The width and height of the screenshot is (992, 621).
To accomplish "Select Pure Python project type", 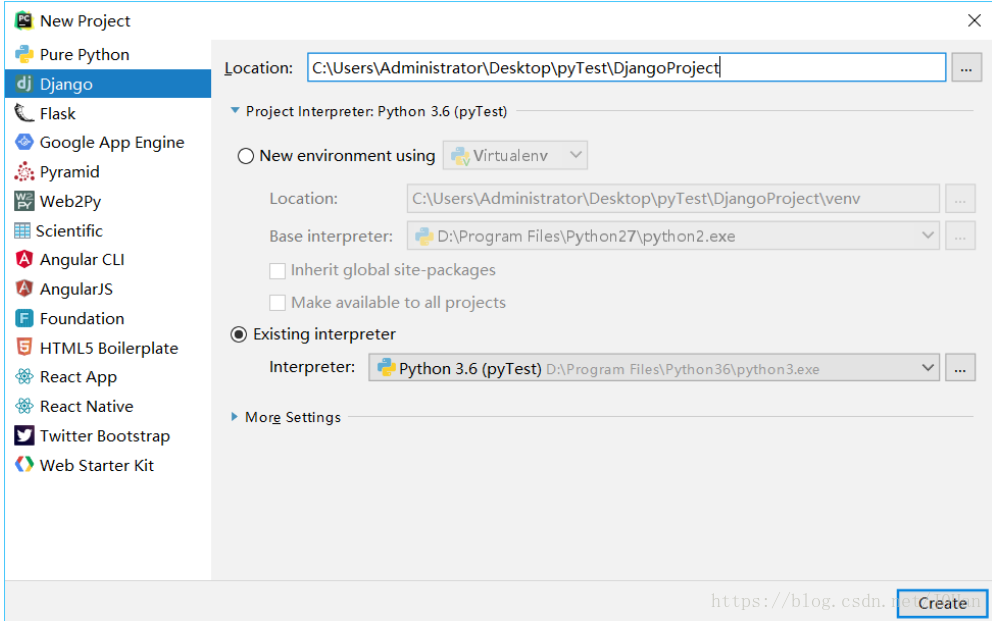I will (108, 54).
